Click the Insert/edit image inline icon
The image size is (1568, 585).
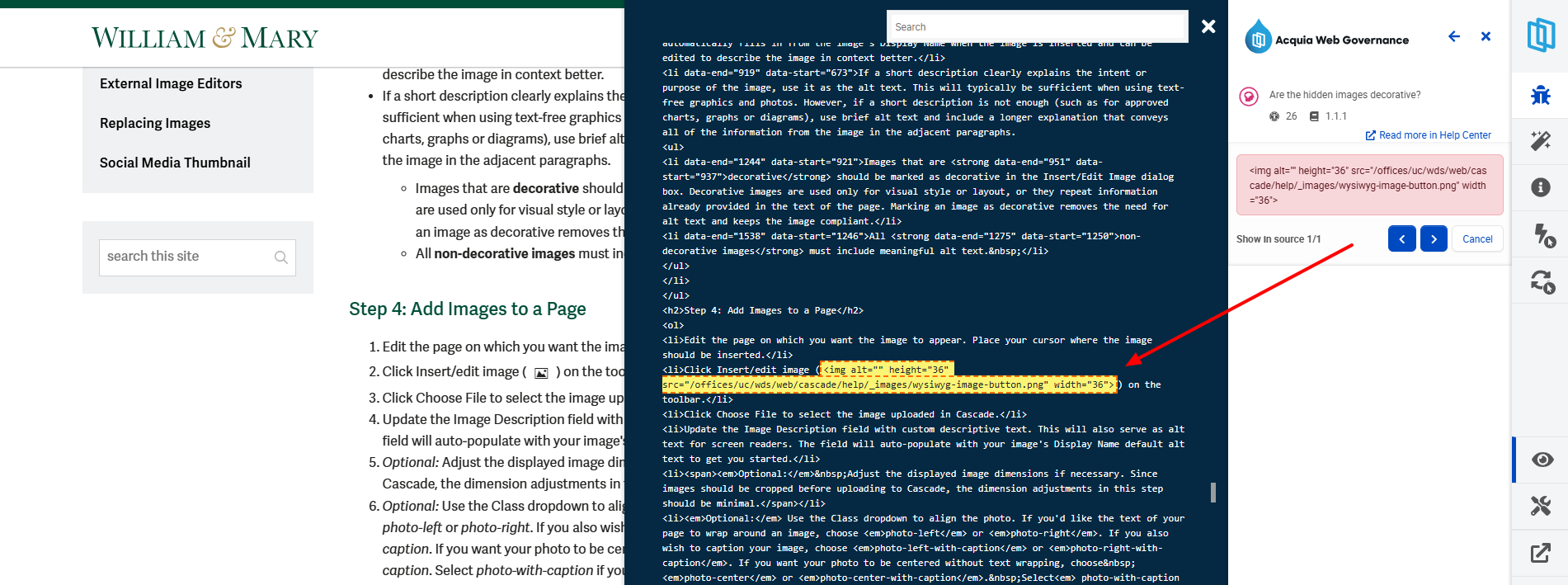pyautogui.click(x=541, y=373)
